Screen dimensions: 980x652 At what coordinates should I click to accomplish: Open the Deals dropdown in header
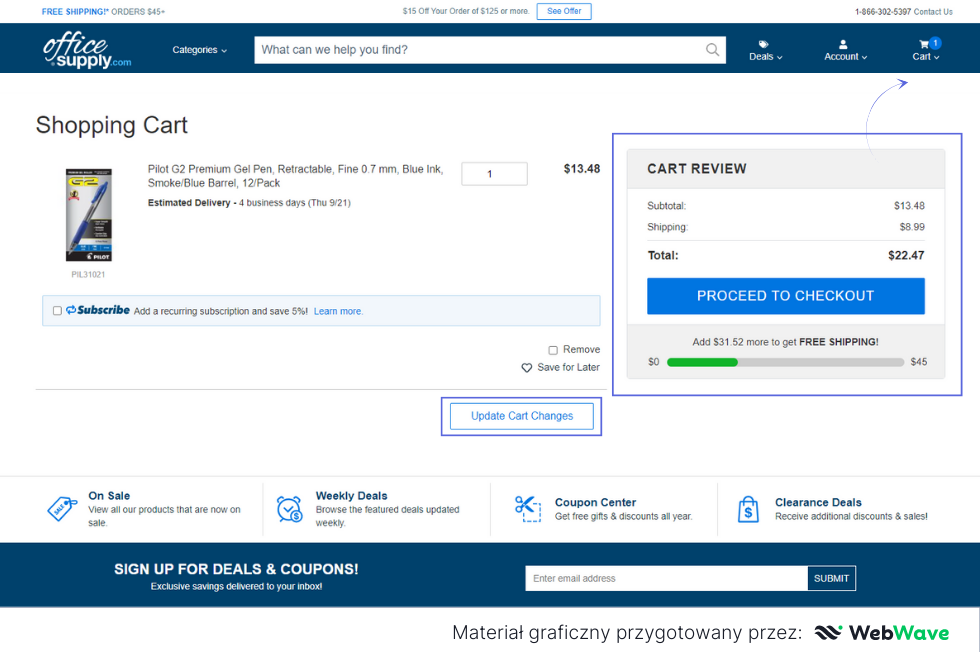766,57
